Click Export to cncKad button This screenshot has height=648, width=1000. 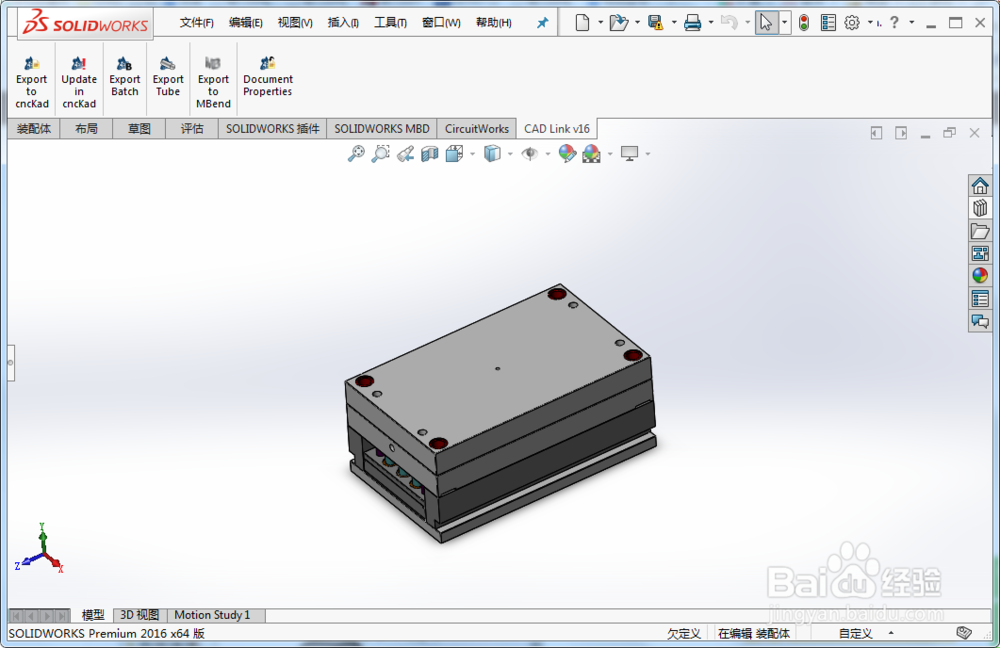click(32, 82)
